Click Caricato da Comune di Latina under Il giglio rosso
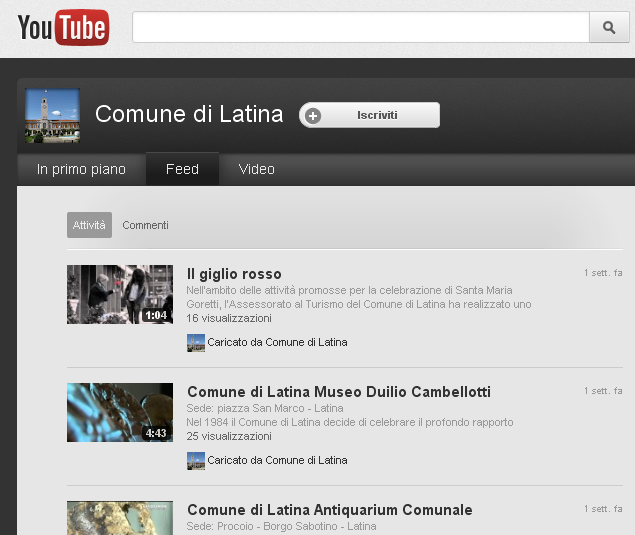 tap(277, 342)
